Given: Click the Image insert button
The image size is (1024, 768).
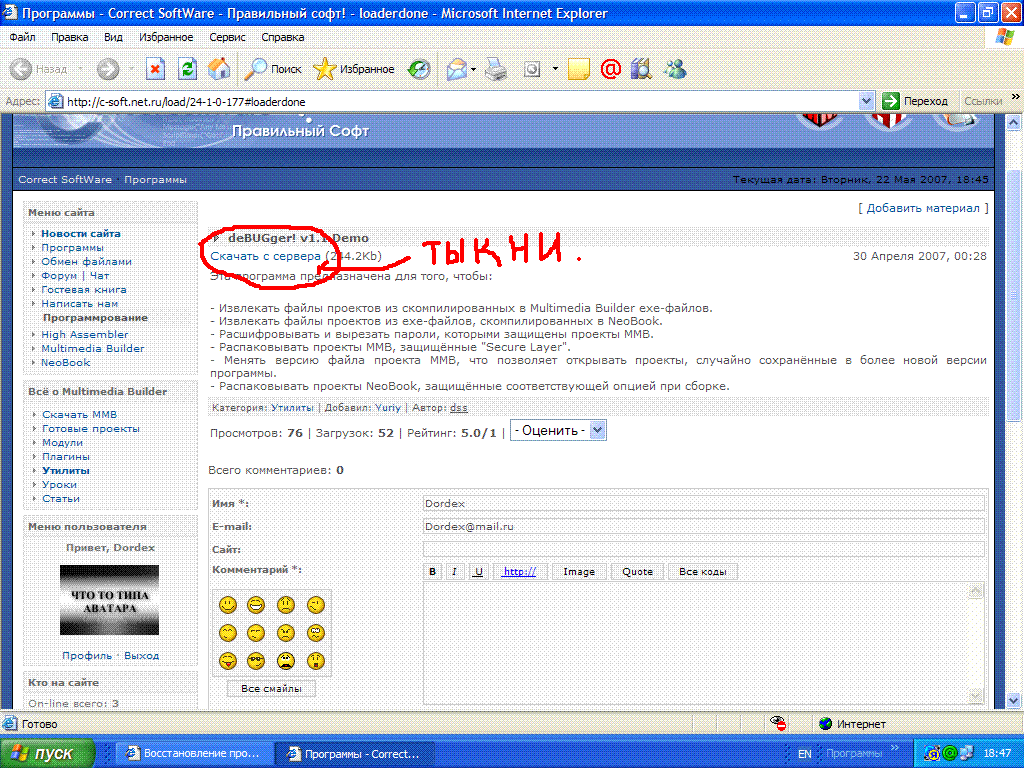Looking at the screenshot, I should click(579, 571).
